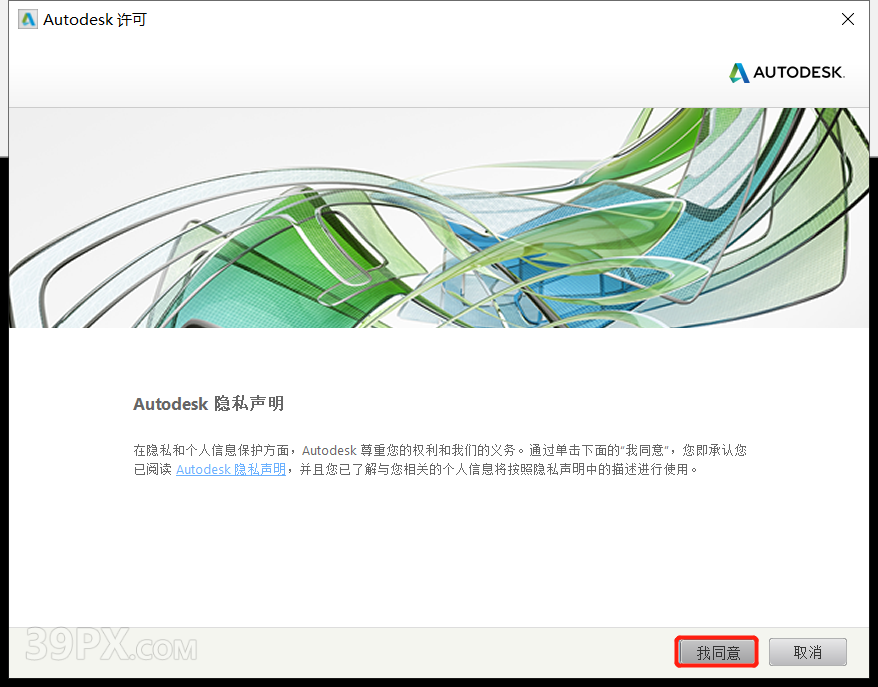Click the Autodesk app icon in title bar
Screen dimensions: 878x687
click(x=27, y=20)
